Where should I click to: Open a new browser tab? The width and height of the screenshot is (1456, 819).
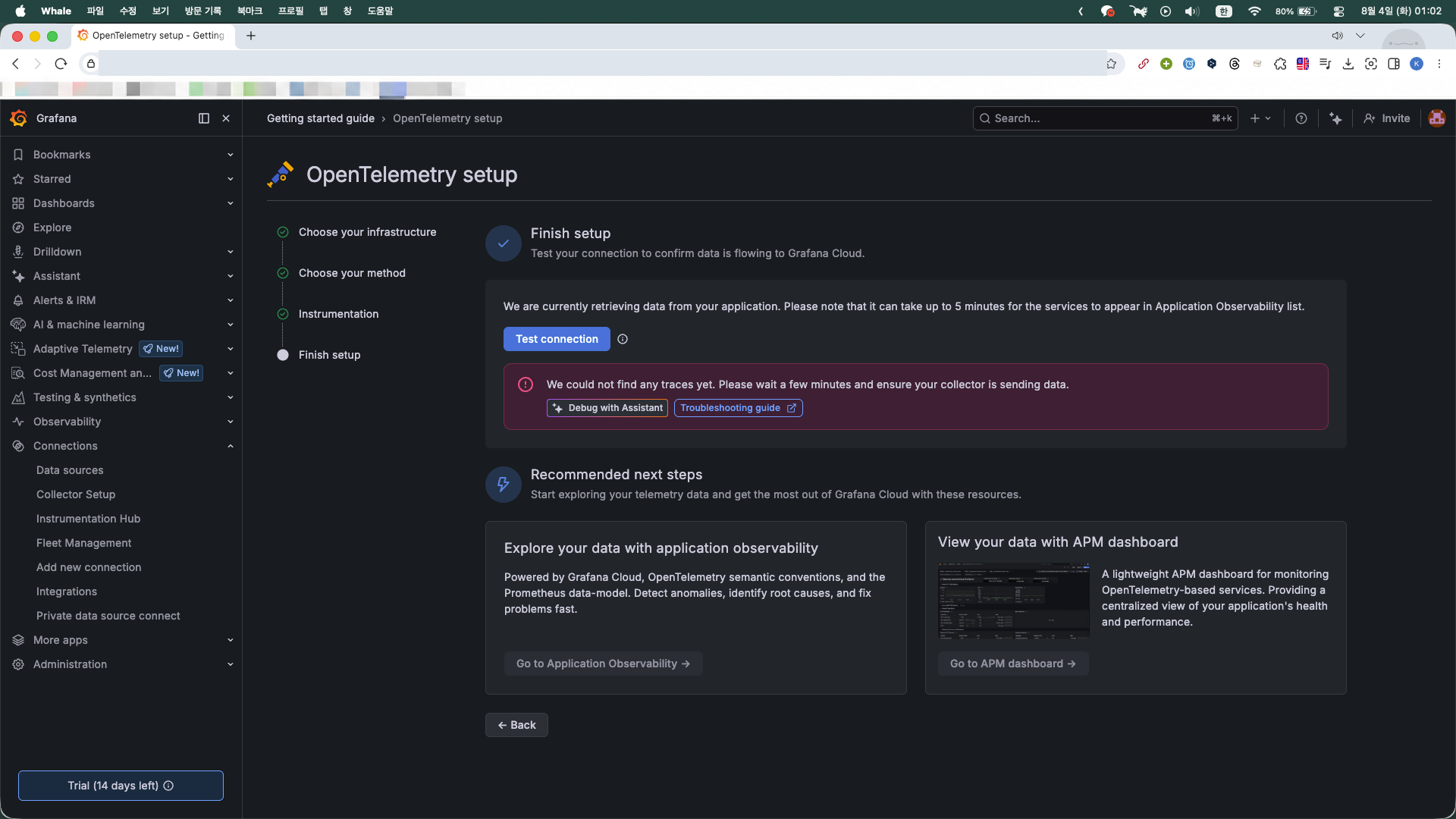tap(251, 36)
